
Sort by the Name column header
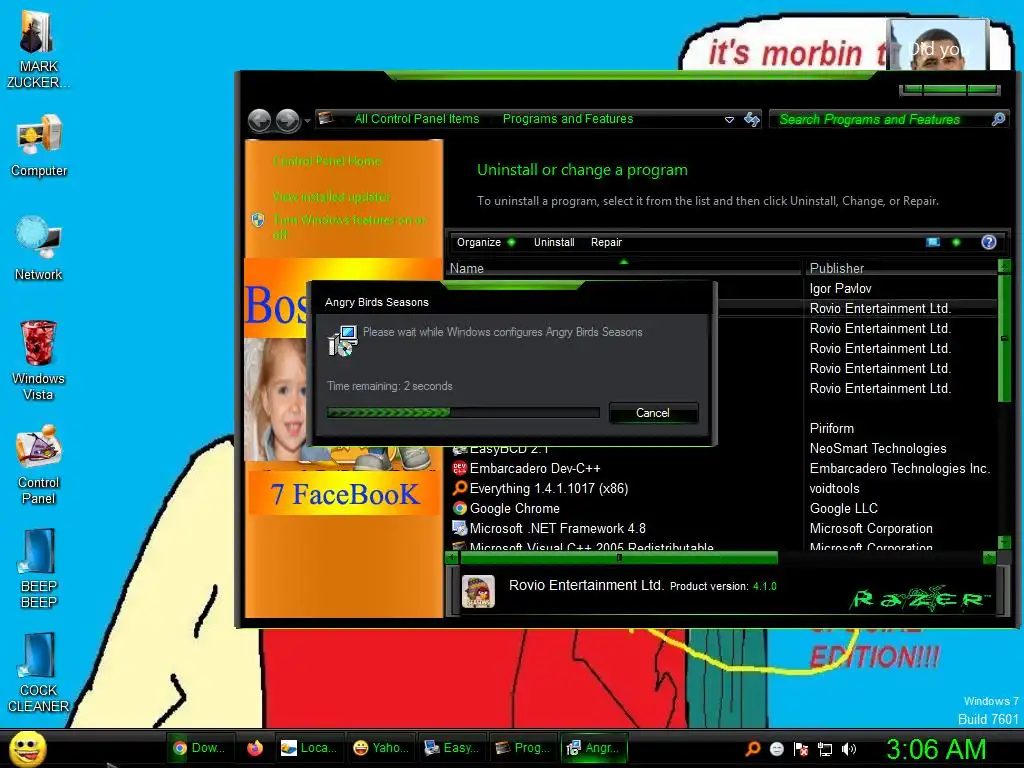(624, 268)
